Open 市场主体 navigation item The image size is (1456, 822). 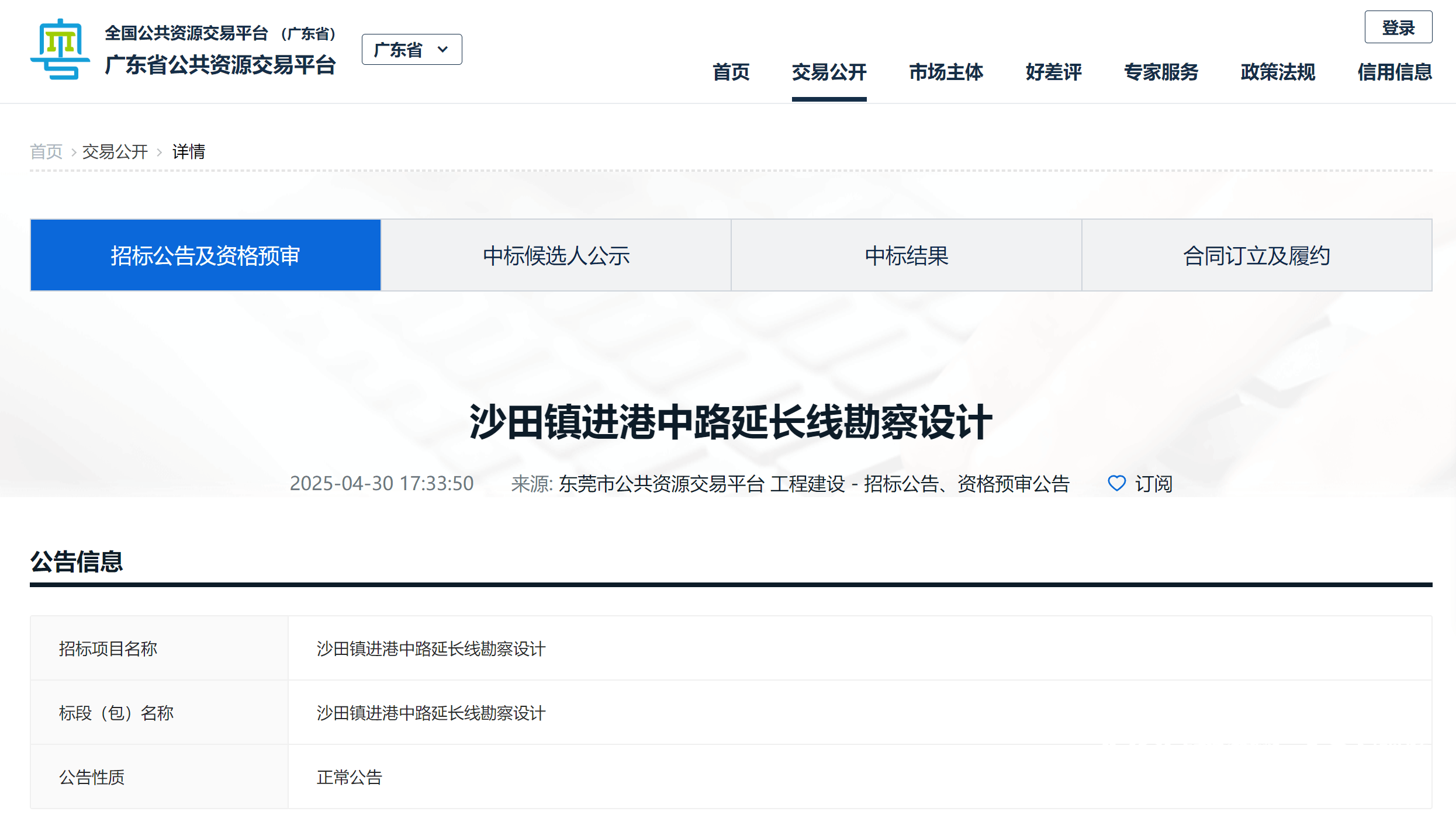946,72
